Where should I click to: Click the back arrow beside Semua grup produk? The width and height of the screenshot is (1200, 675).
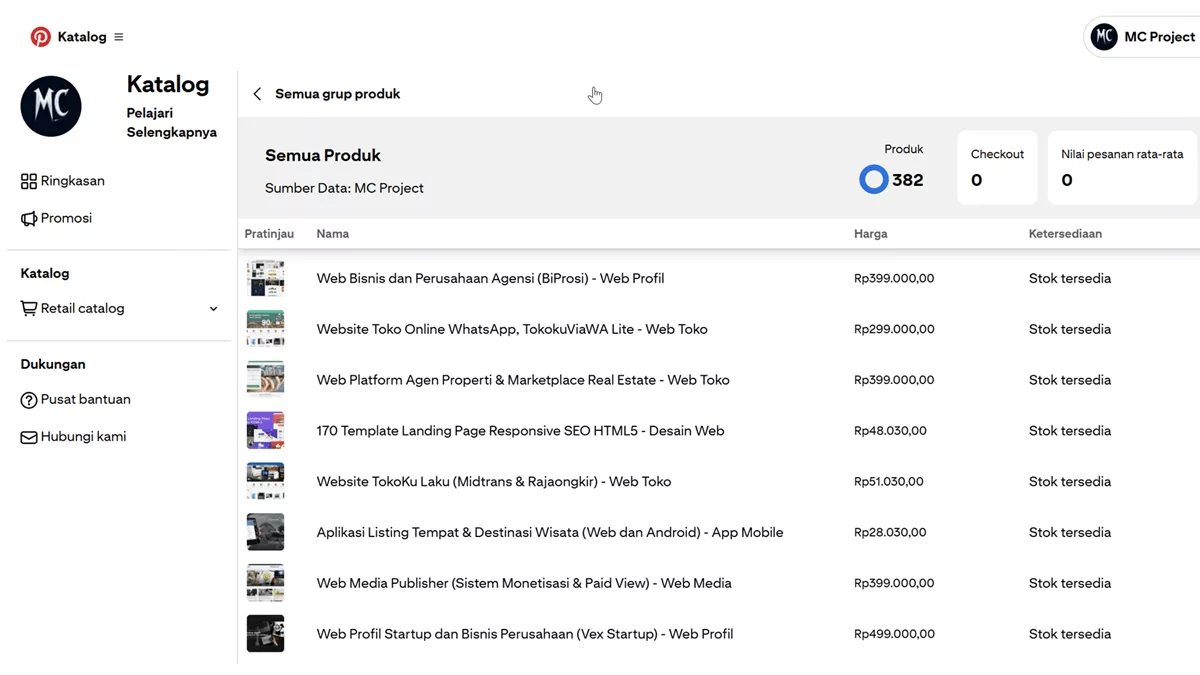click(257, 94)
